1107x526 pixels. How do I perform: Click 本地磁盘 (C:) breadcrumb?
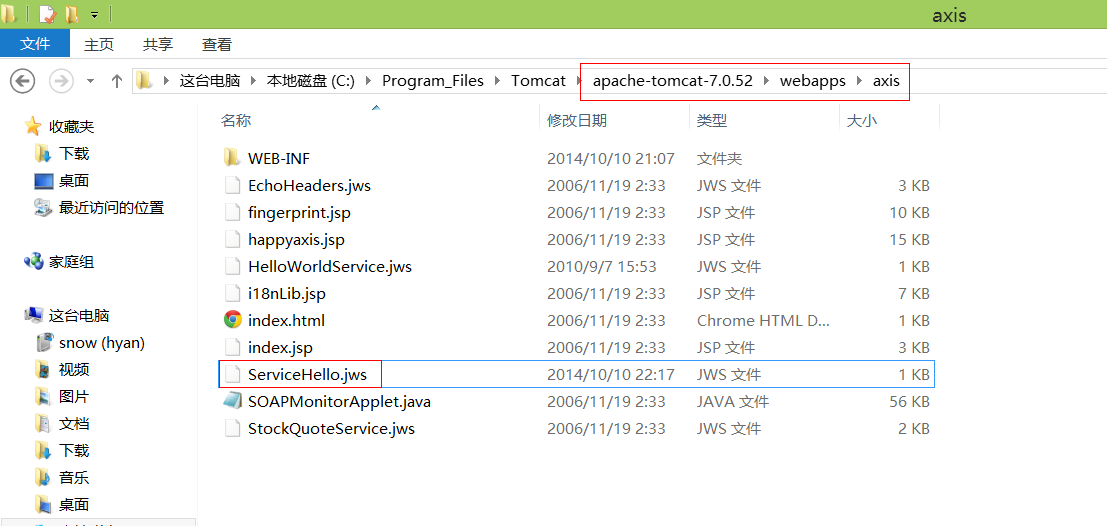tap(311, 80)
